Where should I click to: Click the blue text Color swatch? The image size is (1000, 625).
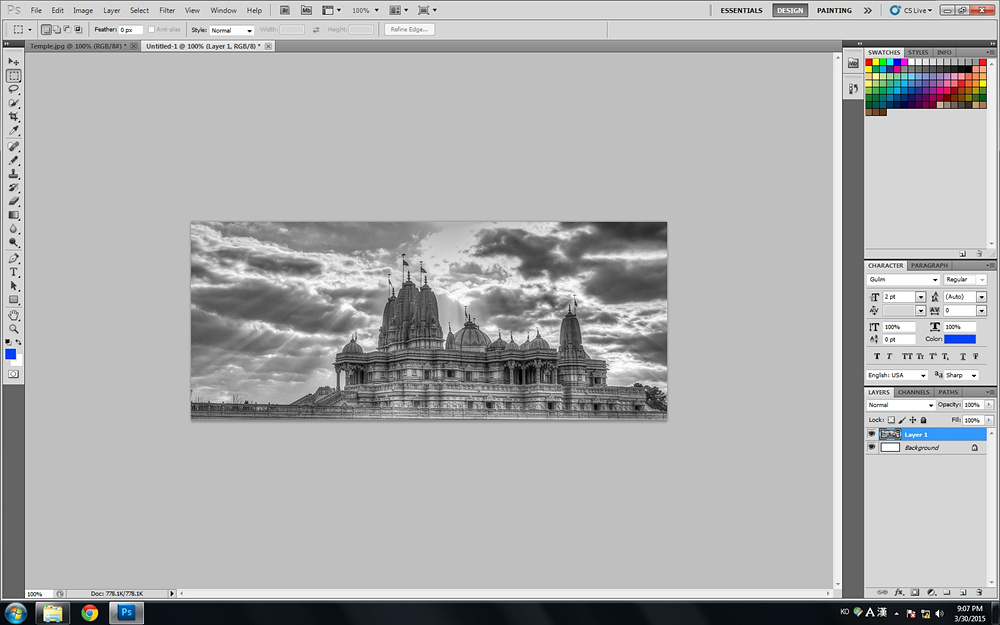960,340
